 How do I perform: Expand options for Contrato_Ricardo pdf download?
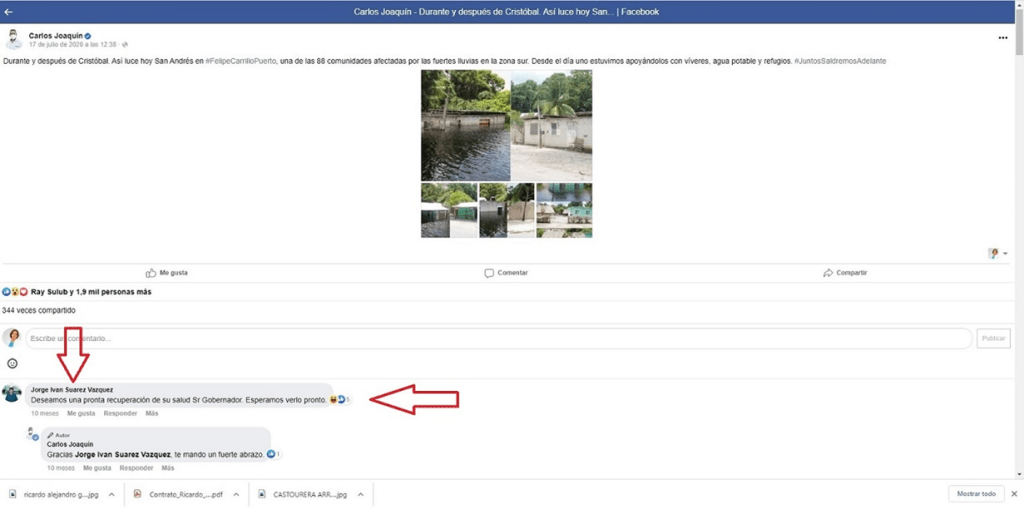point(237,494)
